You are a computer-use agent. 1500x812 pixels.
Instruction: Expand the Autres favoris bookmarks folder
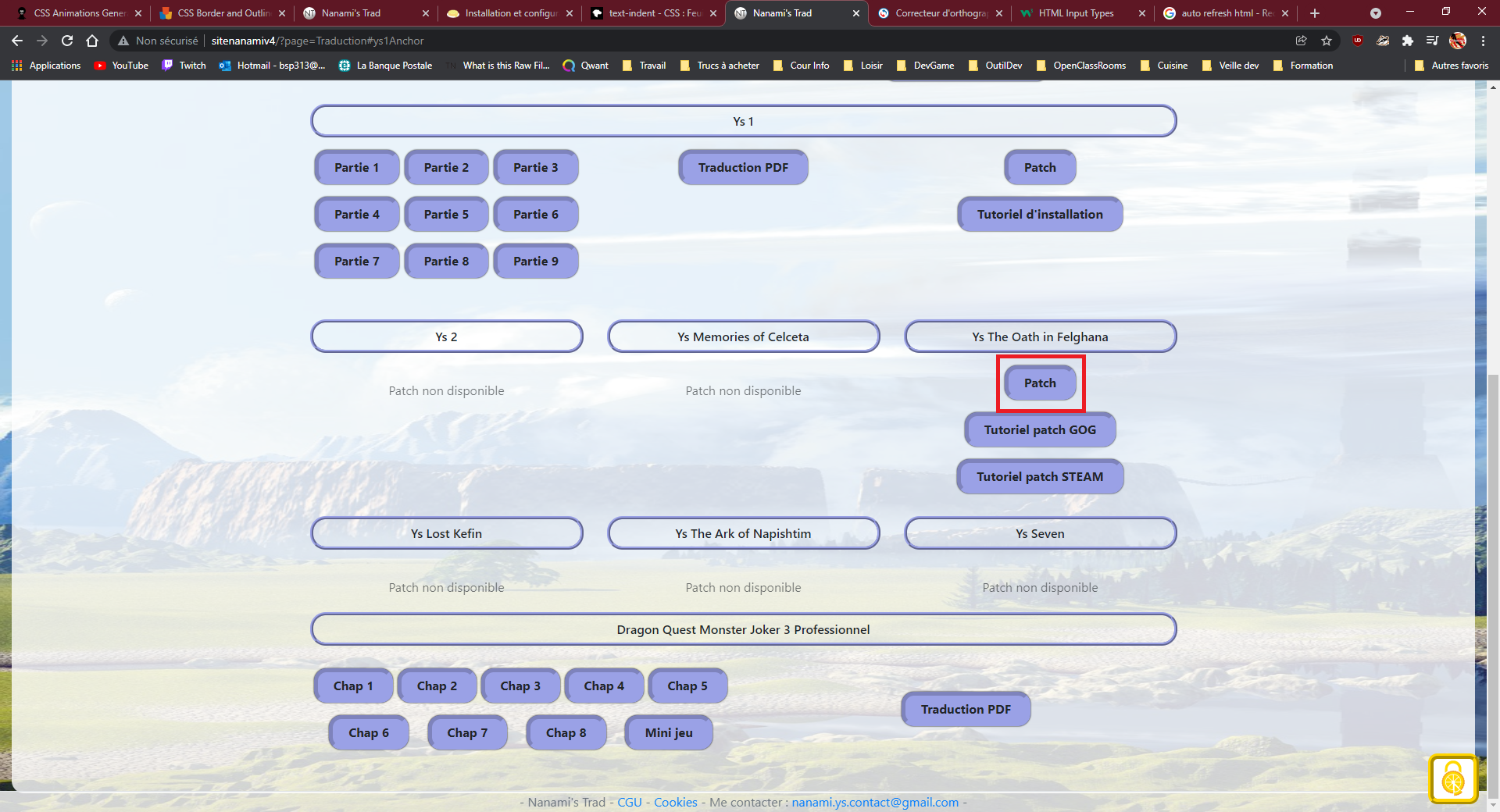(1452, 66)
